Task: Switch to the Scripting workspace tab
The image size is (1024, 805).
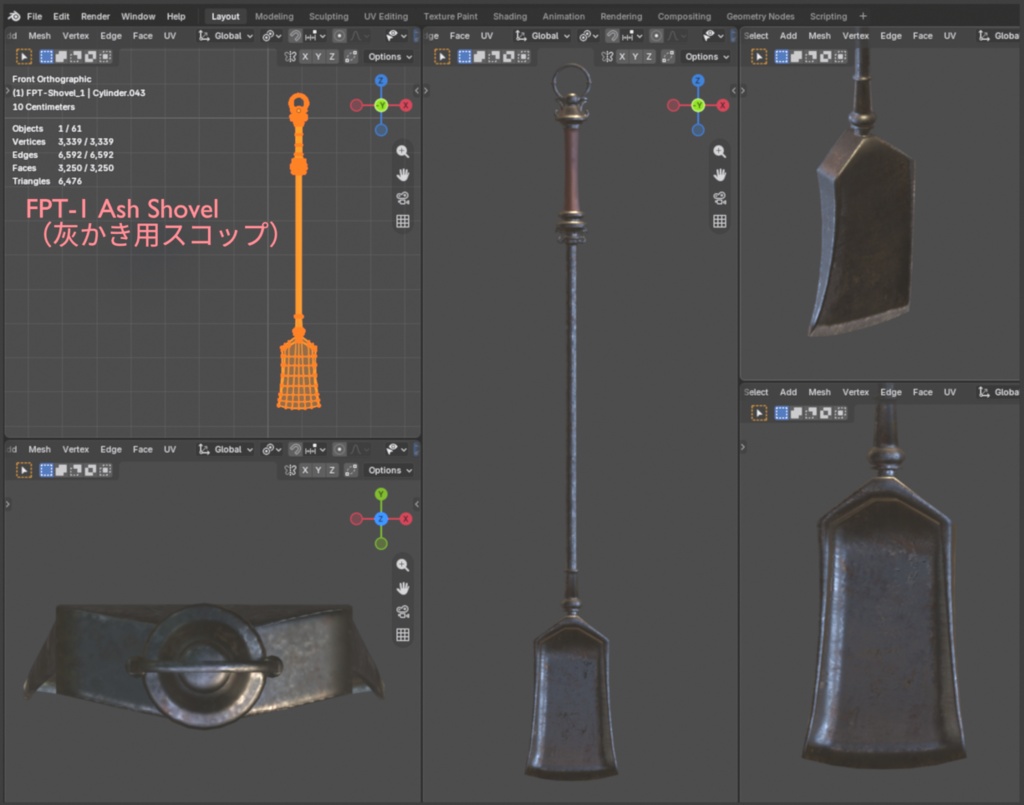Action: [x=828, y=16]
